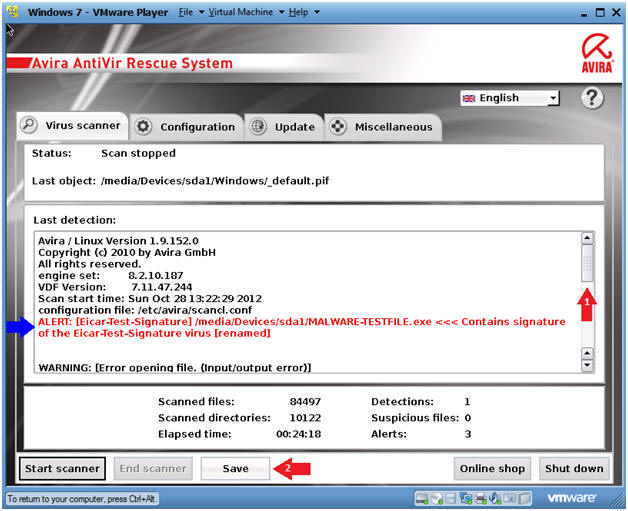Screen dimensions: 628x511
Task: Click the last gray device icon in VMware status bar
Action: [x=524, y=498]
